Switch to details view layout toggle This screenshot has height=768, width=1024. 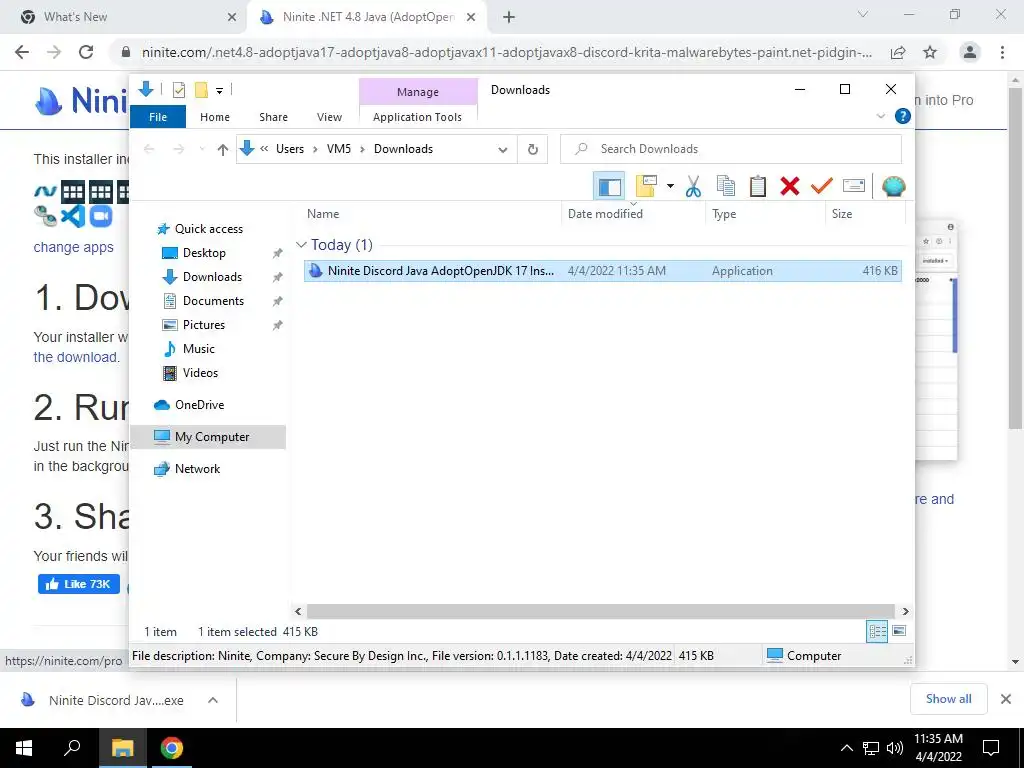[877, 632]
